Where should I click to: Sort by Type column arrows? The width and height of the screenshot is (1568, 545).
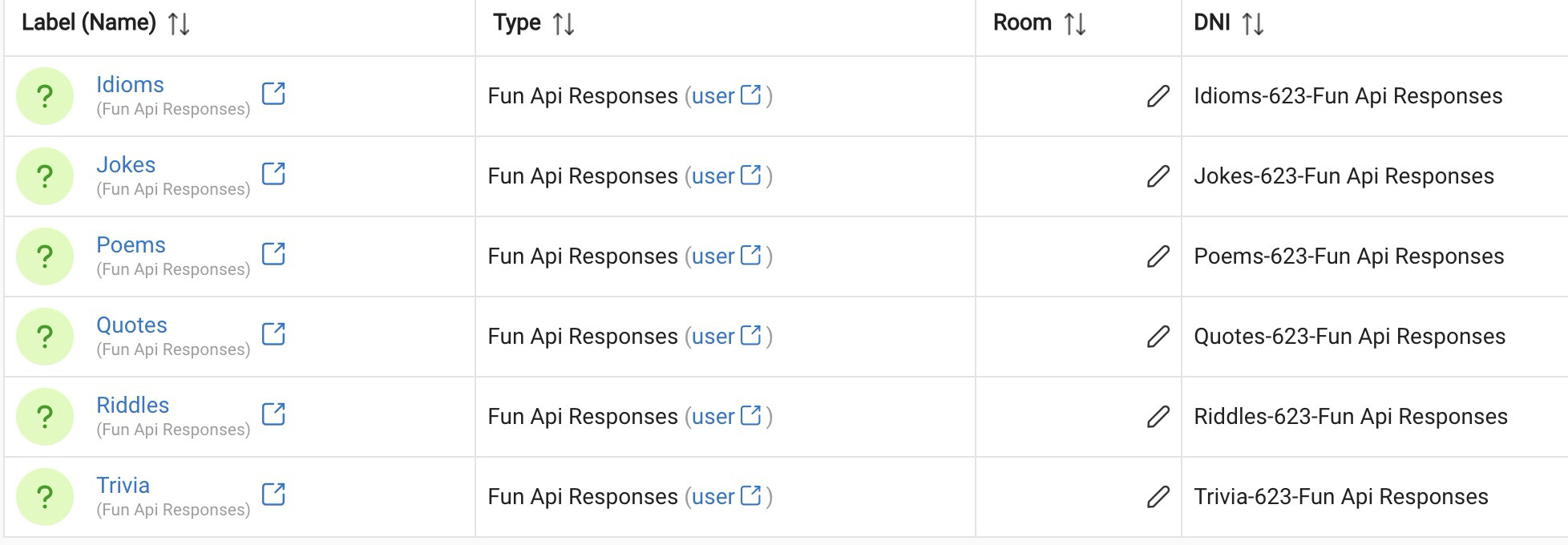click(x=564, y=24)
